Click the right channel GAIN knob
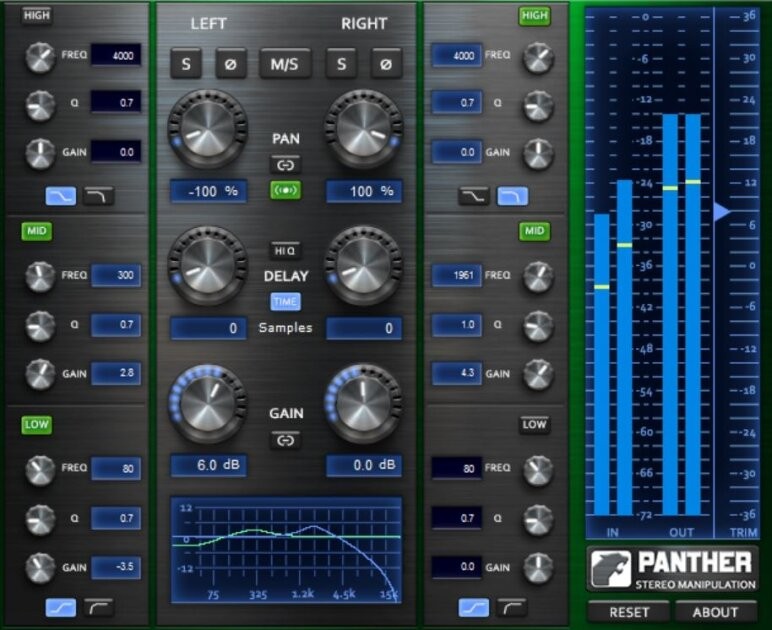 click(363, 404)
